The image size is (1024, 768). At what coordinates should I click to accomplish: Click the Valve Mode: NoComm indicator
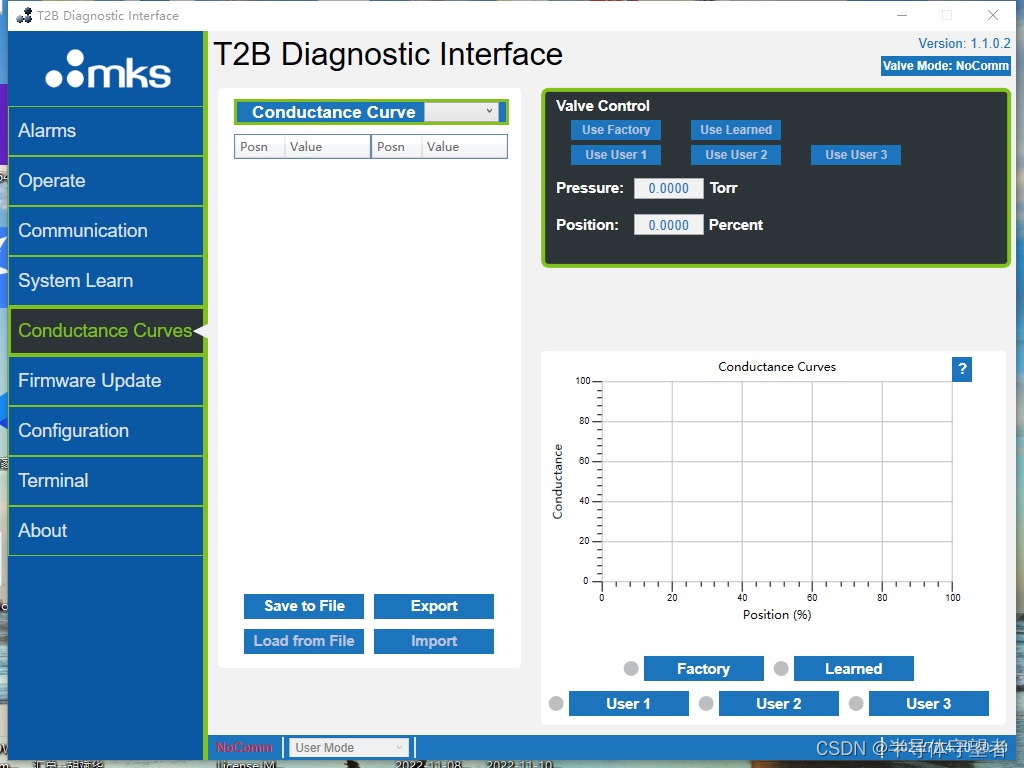click(945, 66)
